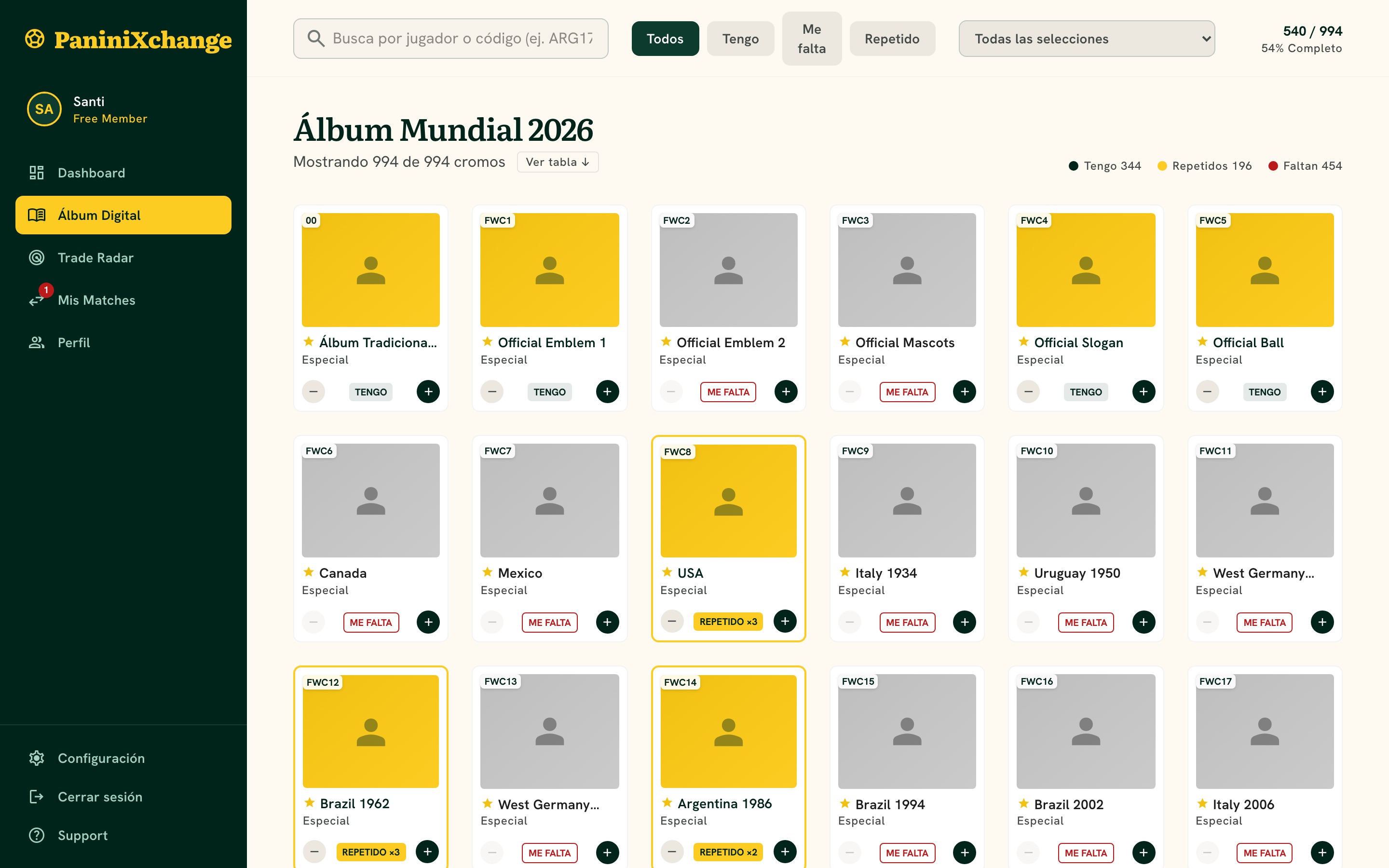Add one Italy 2006 sticker
The width and height of the screenshot is (1389, 868).
point(1322,853)
